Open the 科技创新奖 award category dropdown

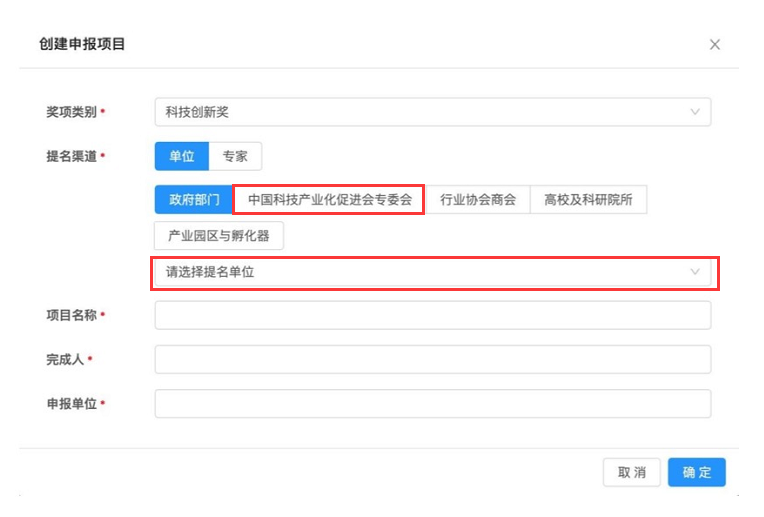432,112
